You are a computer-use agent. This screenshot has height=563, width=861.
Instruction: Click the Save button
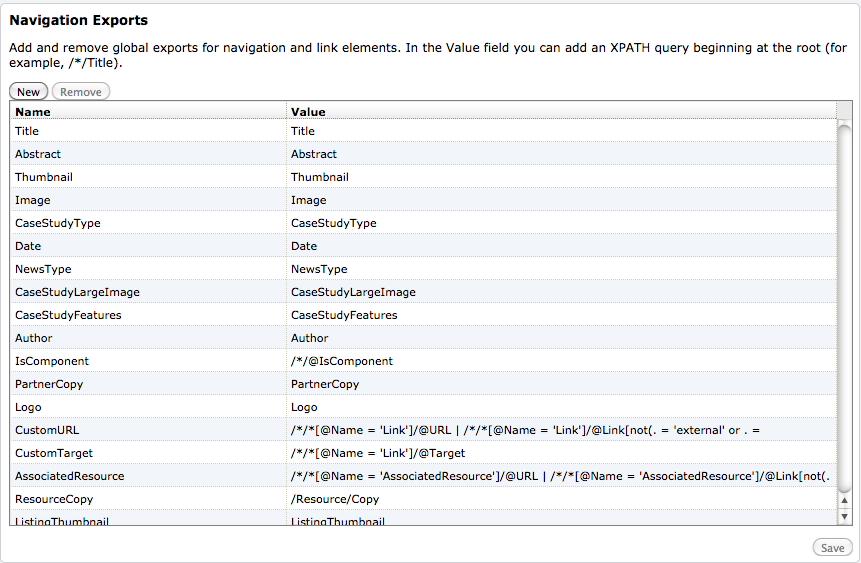[832, 548]
